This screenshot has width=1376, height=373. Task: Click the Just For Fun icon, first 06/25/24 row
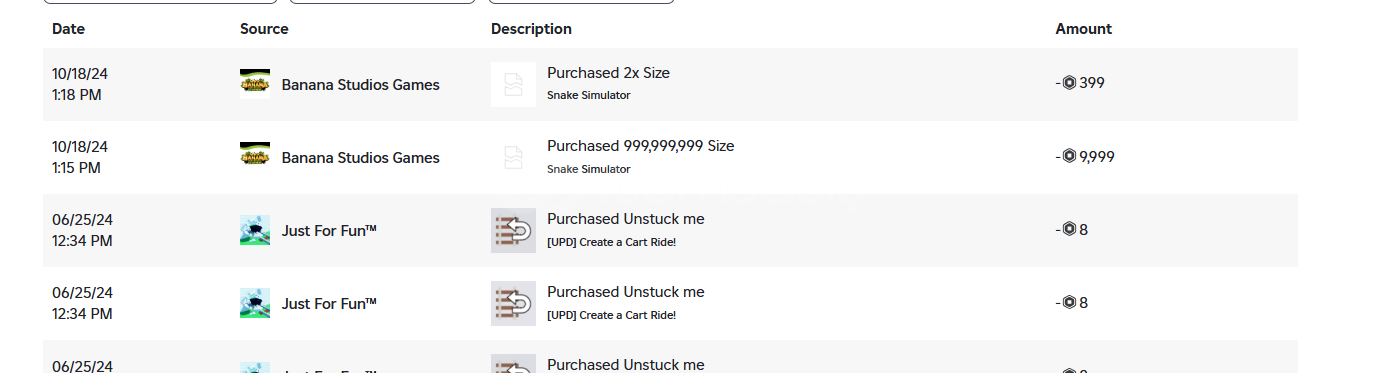255,230
